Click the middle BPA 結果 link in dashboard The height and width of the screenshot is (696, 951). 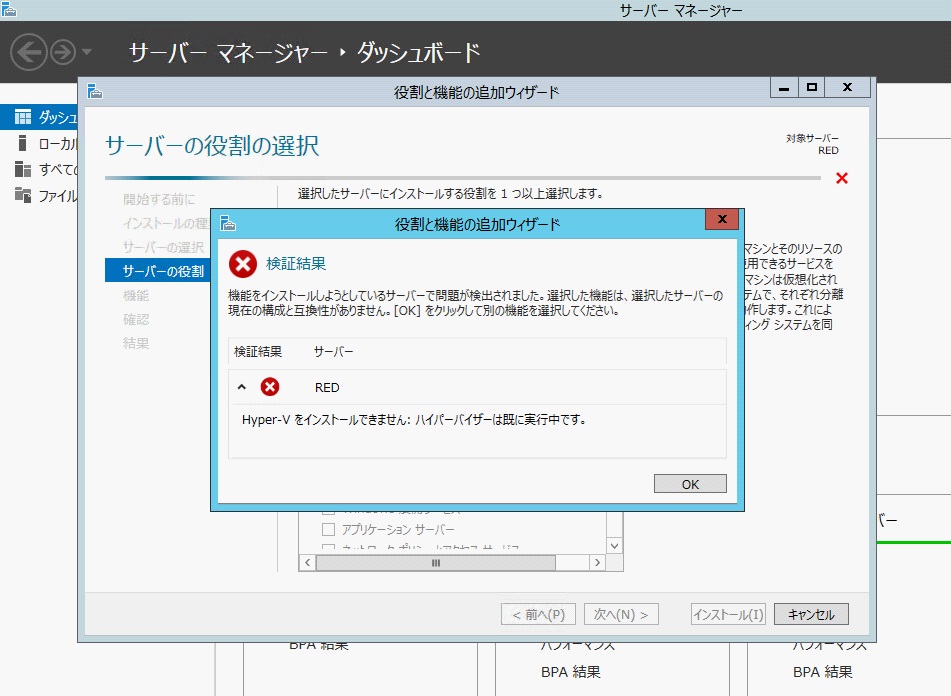coord(570,672)
